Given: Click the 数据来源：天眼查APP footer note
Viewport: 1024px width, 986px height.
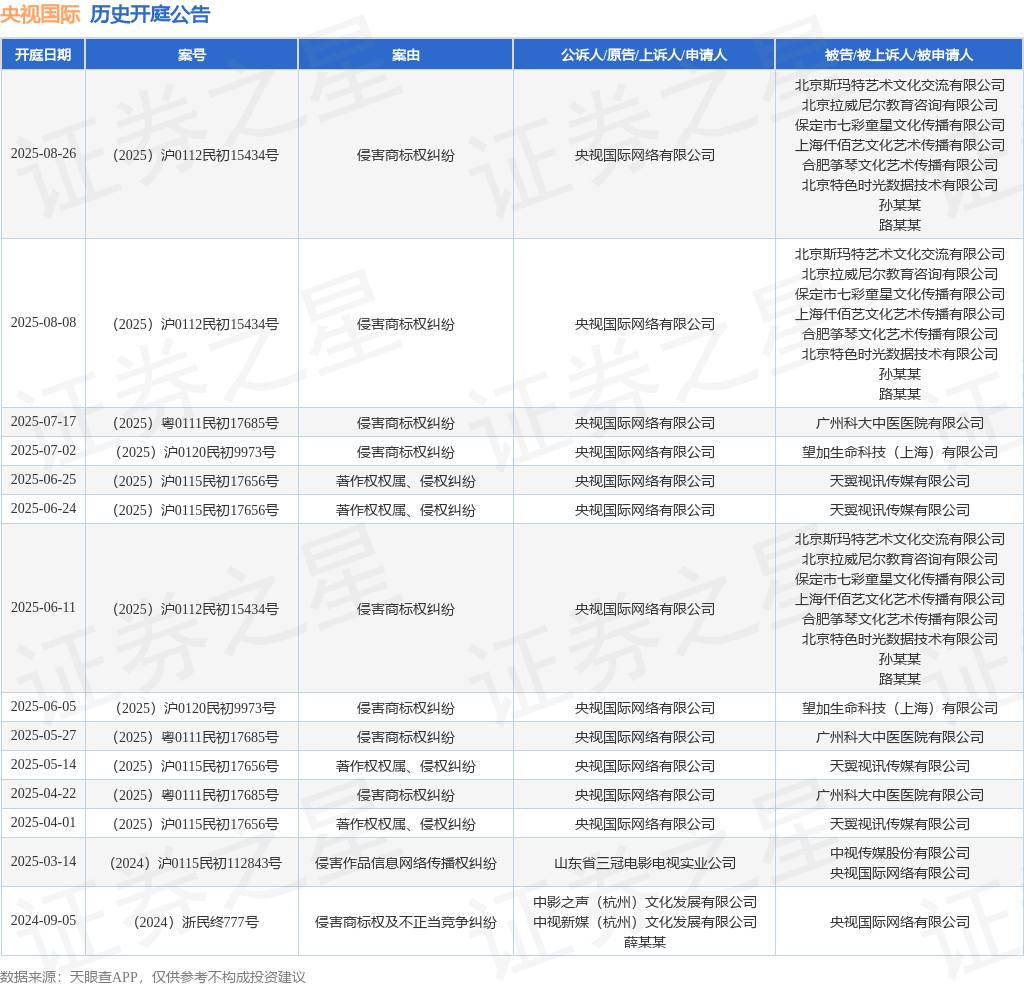Looking at the screenshot, I should (153, 977).
